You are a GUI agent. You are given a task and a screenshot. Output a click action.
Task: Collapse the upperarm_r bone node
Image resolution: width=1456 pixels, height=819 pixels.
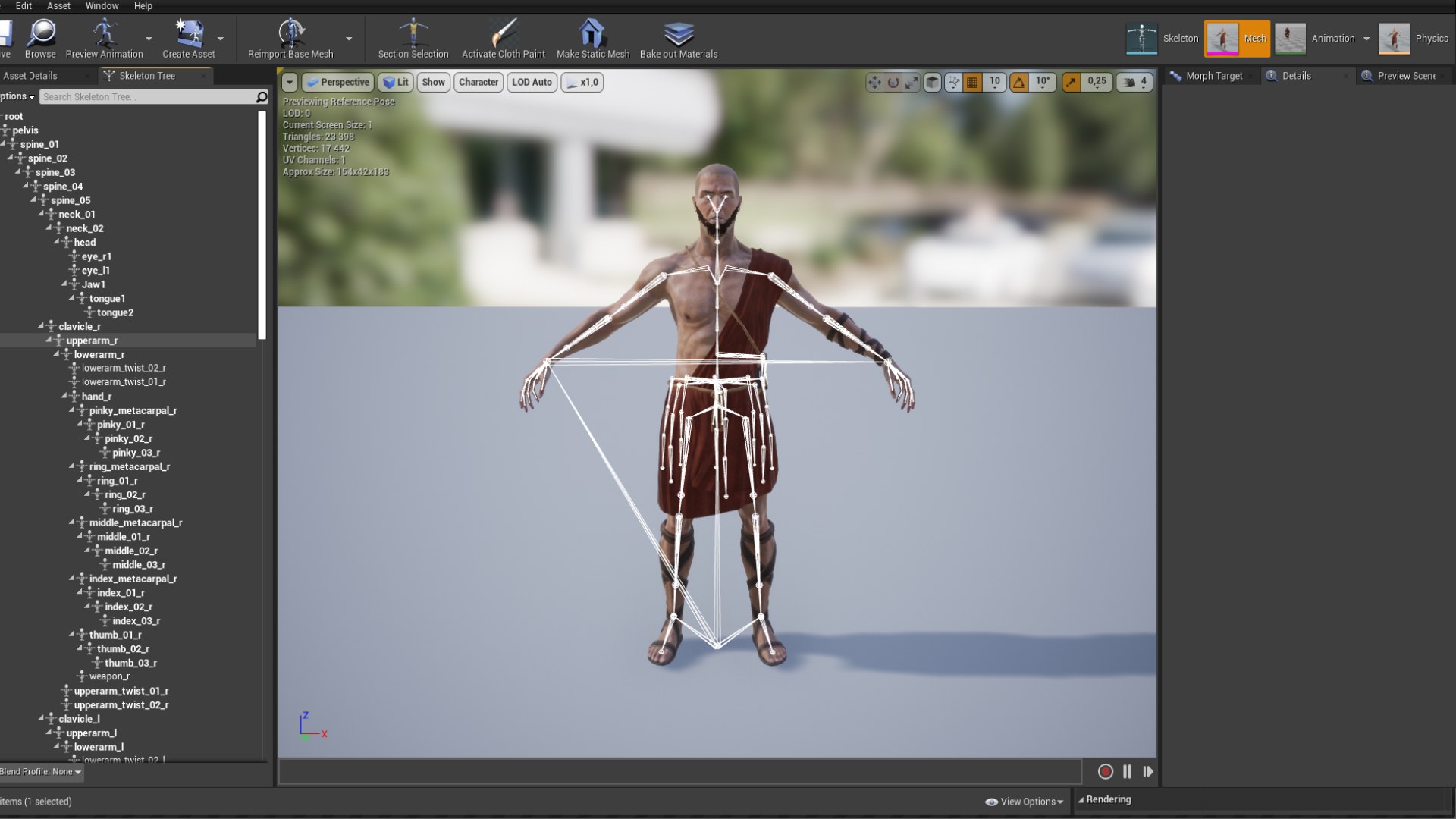point(49,340)
